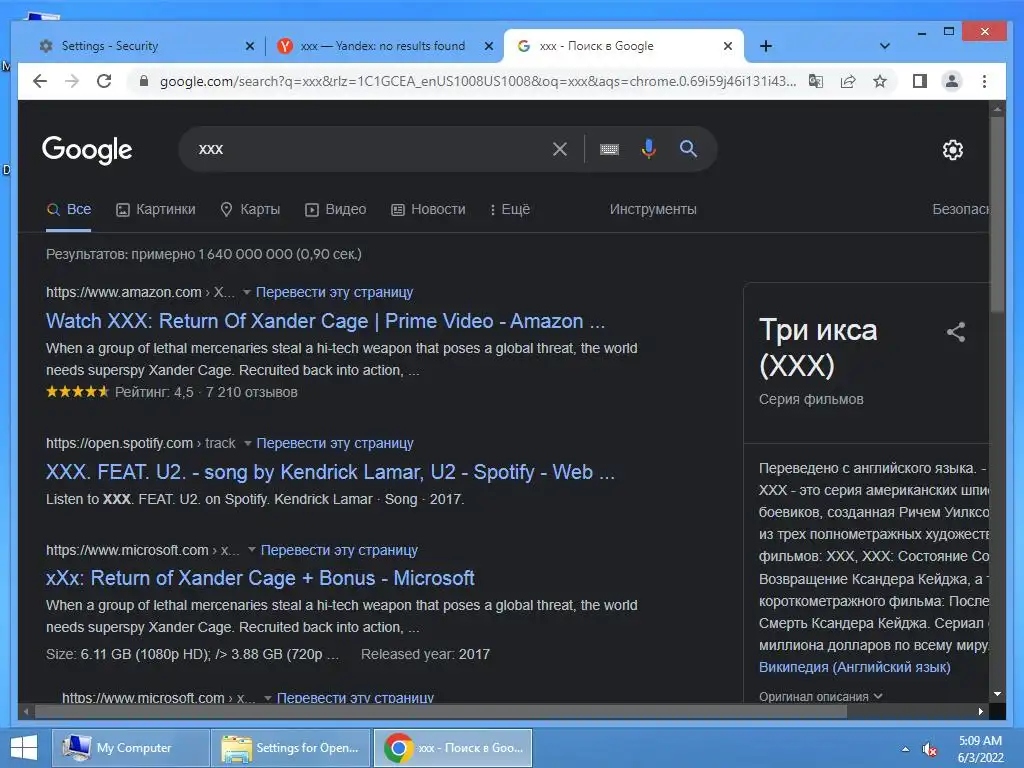Show hidden system tray icons
This screenshot has width=1024, height=768.
click(x=905, y=749)
